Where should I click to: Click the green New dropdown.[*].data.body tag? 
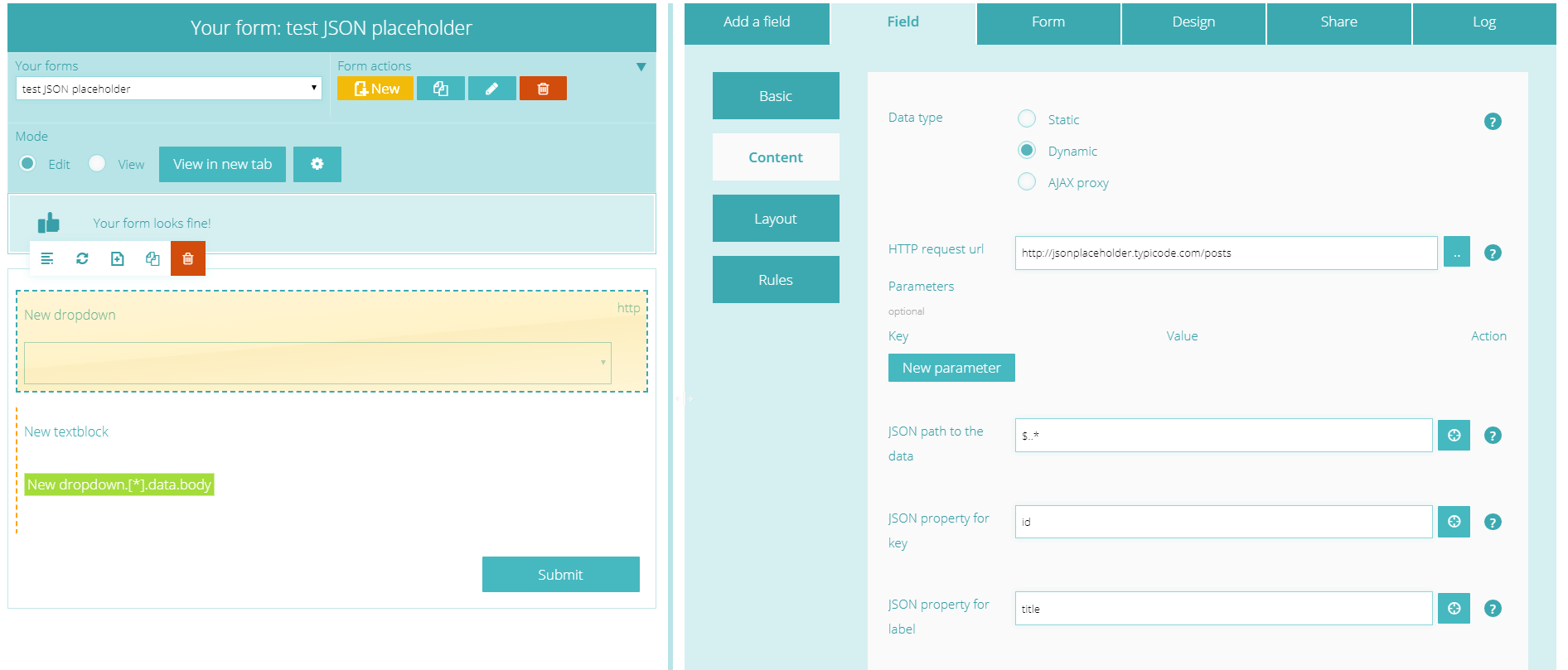tap(119, 484)
